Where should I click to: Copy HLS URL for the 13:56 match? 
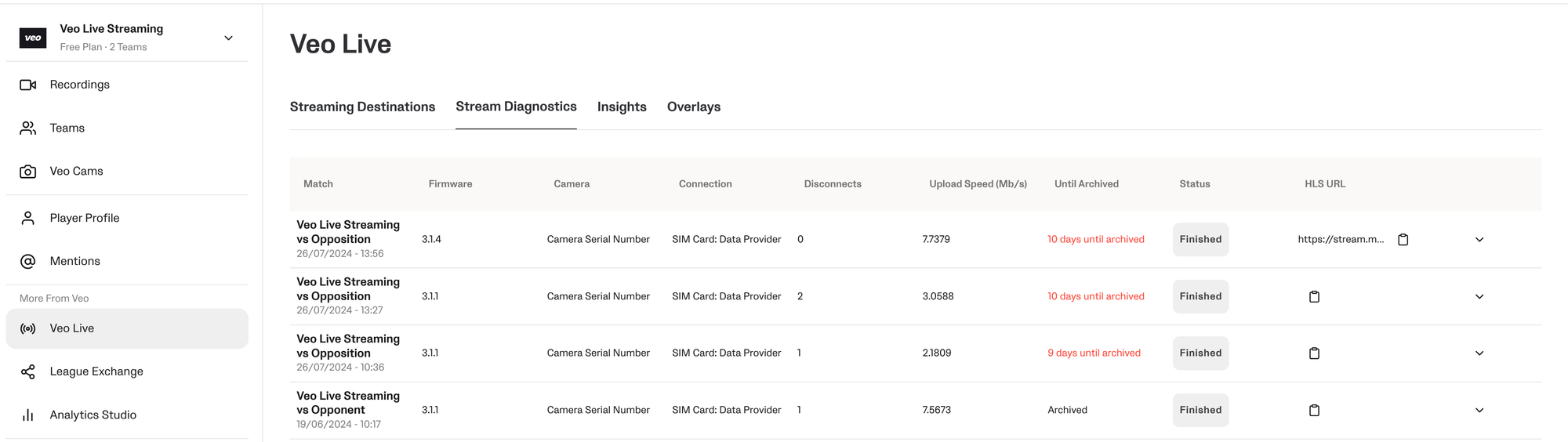[1403, 240]
